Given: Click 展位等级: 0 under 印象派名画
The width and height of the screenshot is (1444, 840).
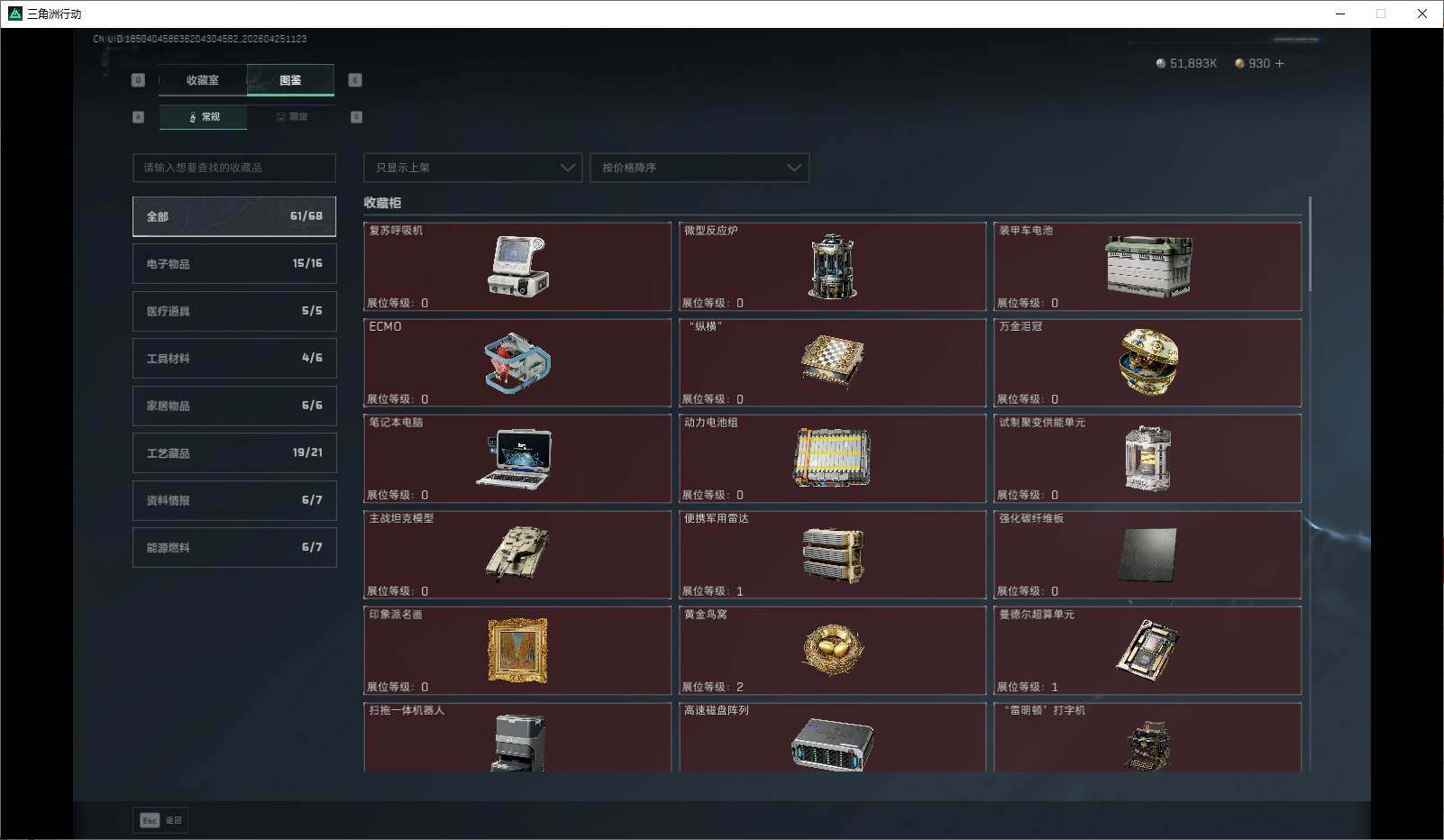Looking at the screenshot, I should point(398,687).
